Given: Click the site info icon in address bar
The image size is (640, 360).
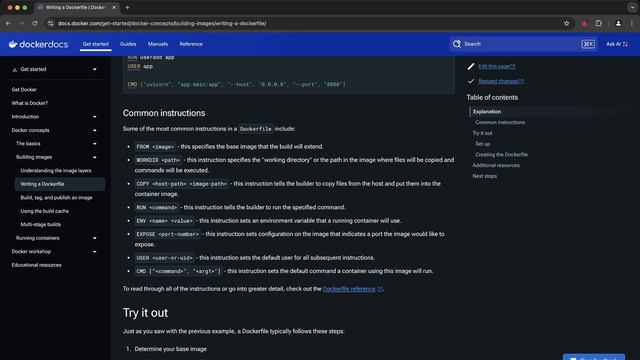Looking at the screenshot, I should (x=50, y=24).
